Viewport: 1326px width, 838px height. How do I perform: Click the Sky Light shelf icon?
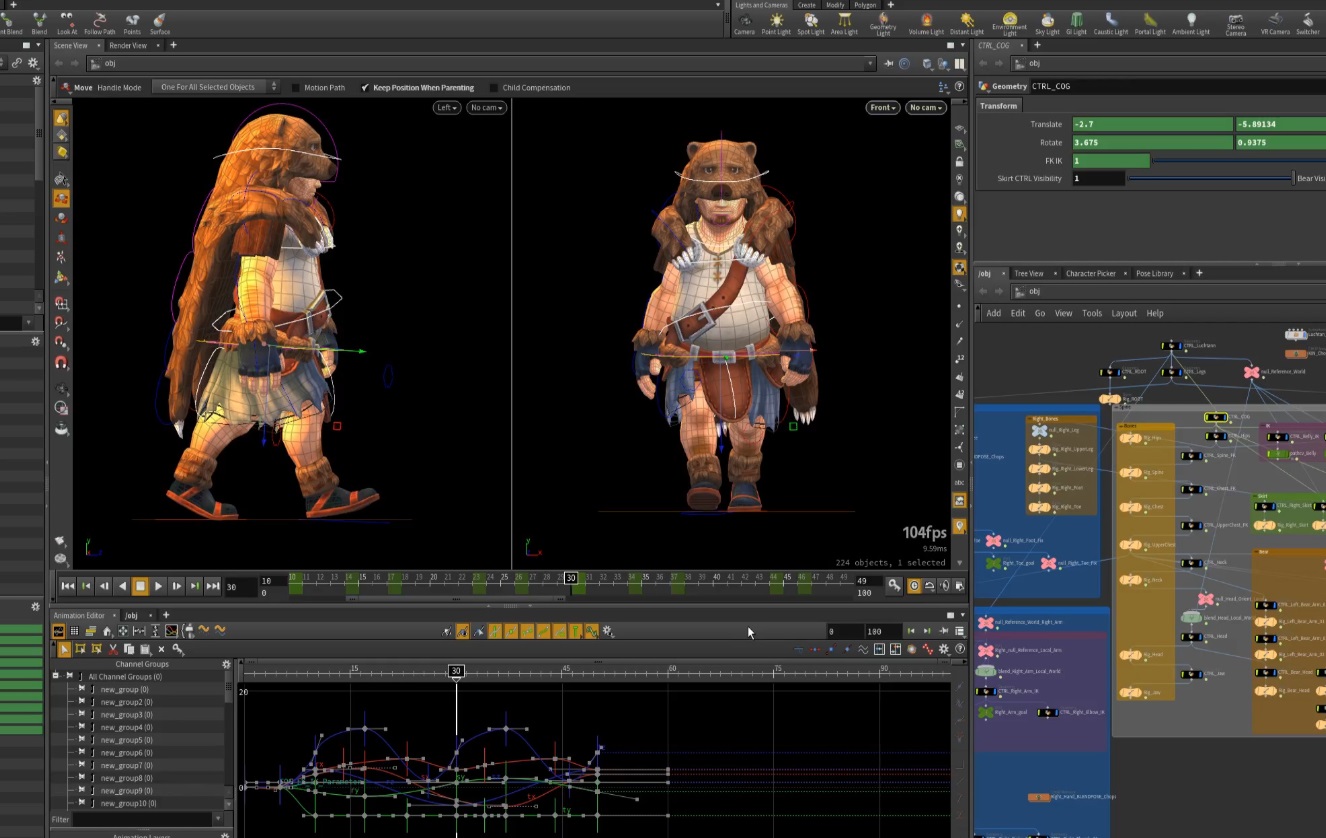click(1047, 22)
